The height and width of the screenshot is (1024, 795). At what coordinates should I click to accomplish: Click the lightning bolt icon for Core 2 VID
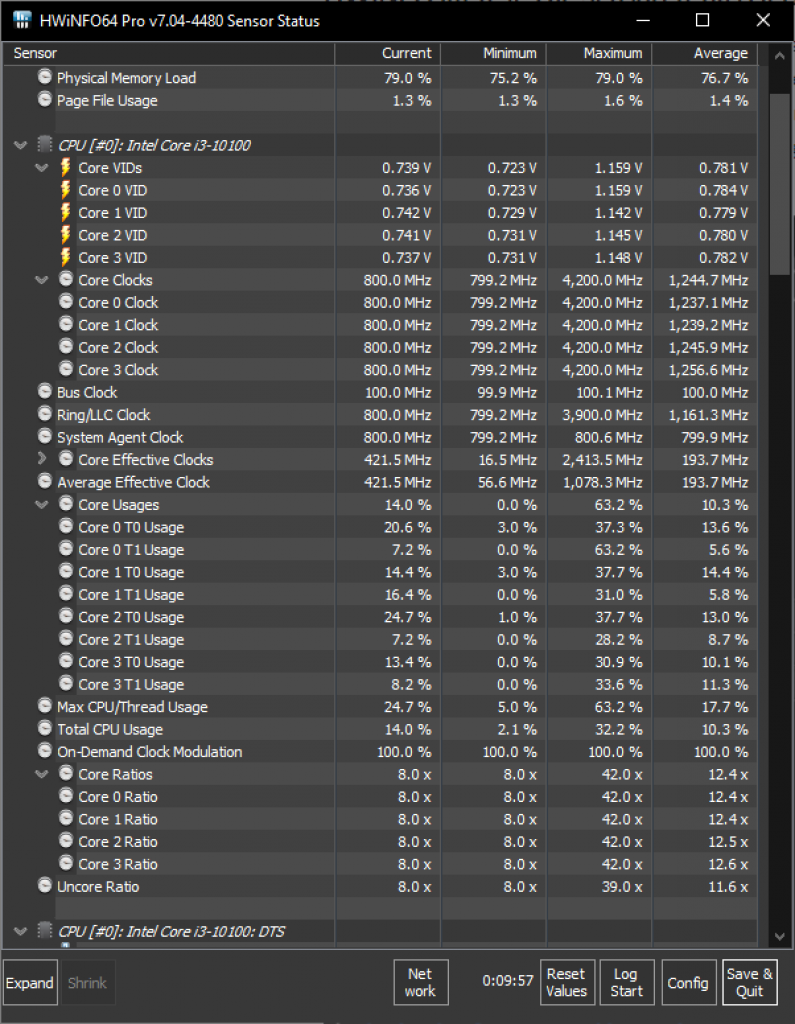65,234
